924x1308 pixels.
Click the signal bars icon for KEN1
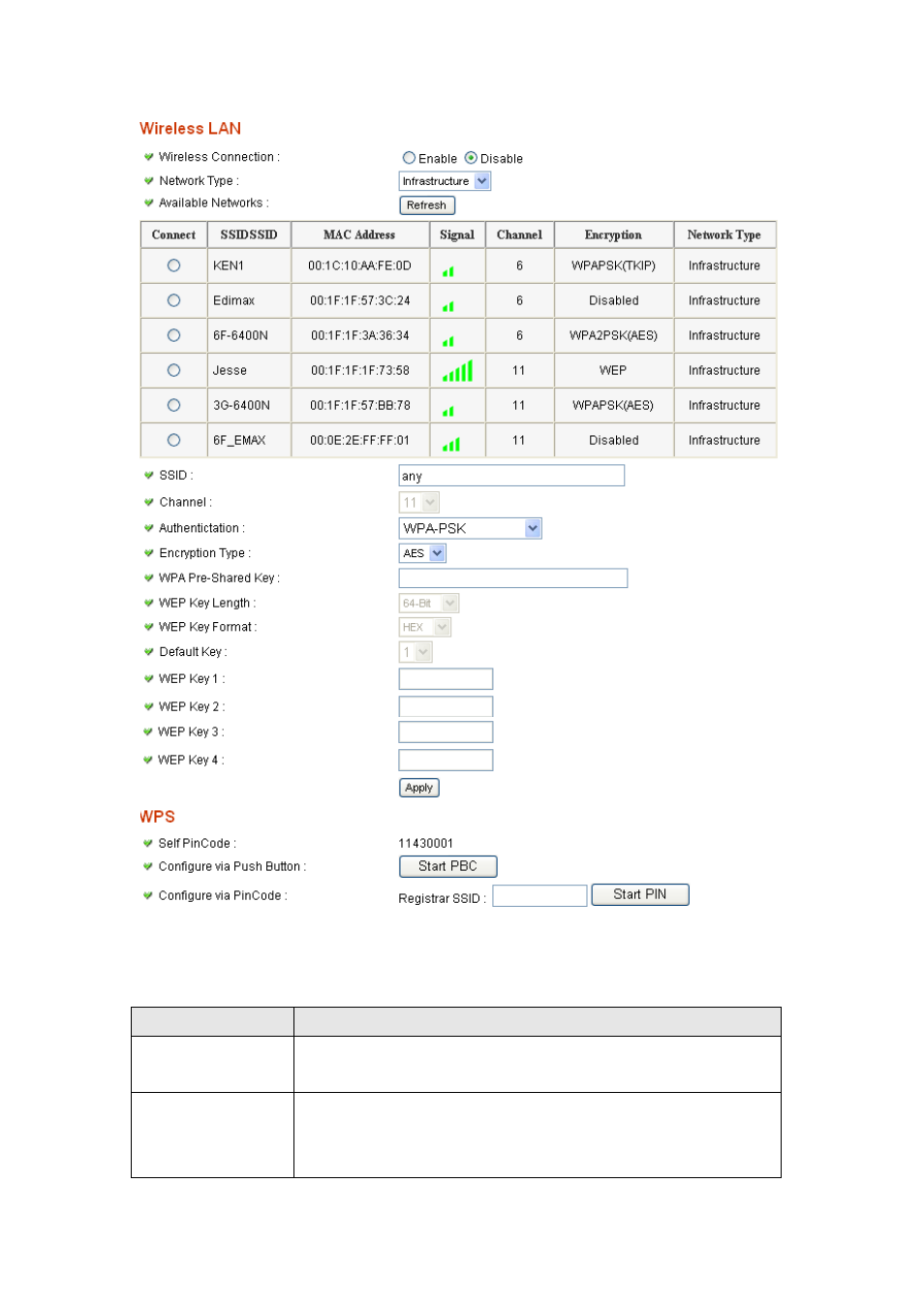click(x=447, y=271)
